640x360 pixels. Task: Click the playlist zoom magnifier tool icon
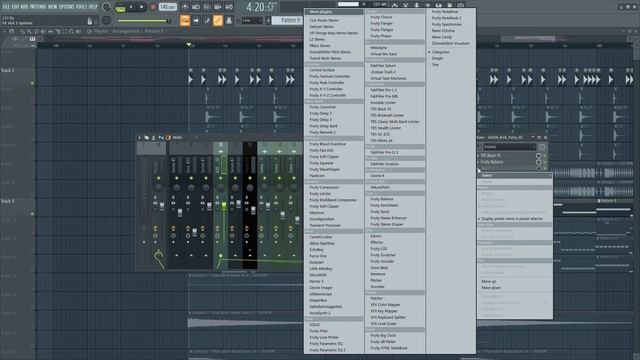[71, 31]
